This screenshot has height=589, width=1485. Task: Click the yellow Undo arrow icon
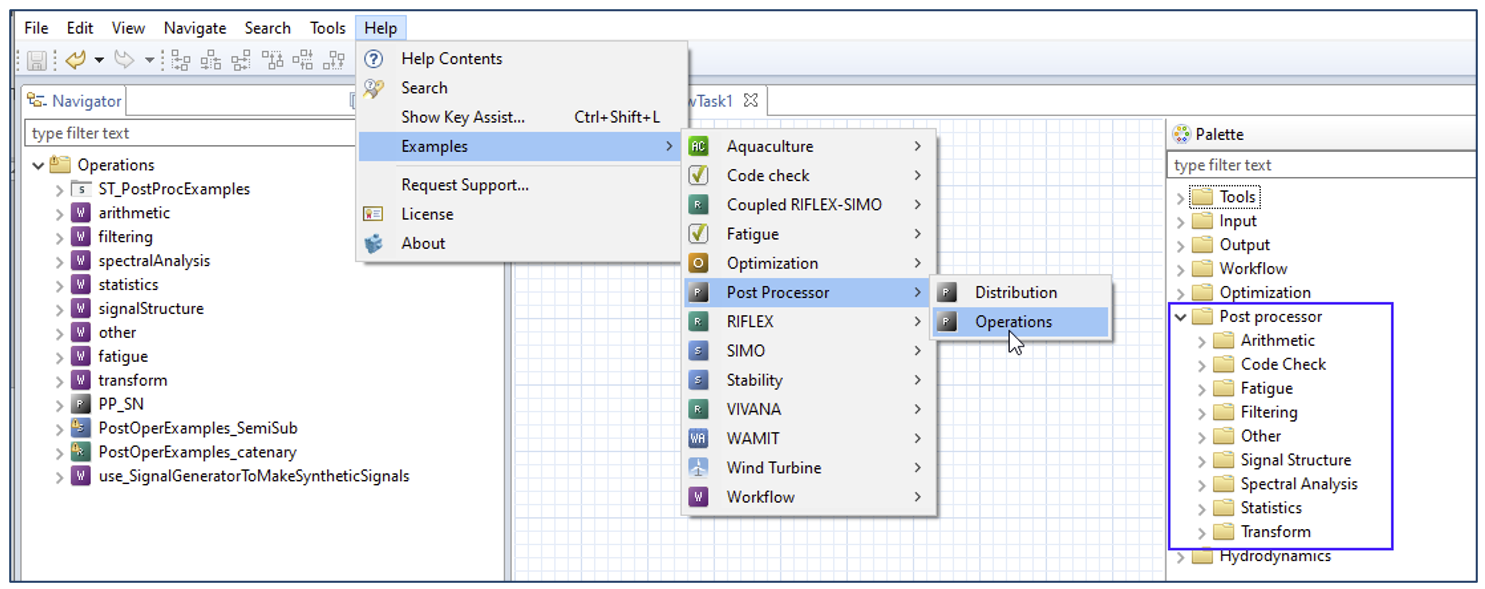(x=75, y=61)
